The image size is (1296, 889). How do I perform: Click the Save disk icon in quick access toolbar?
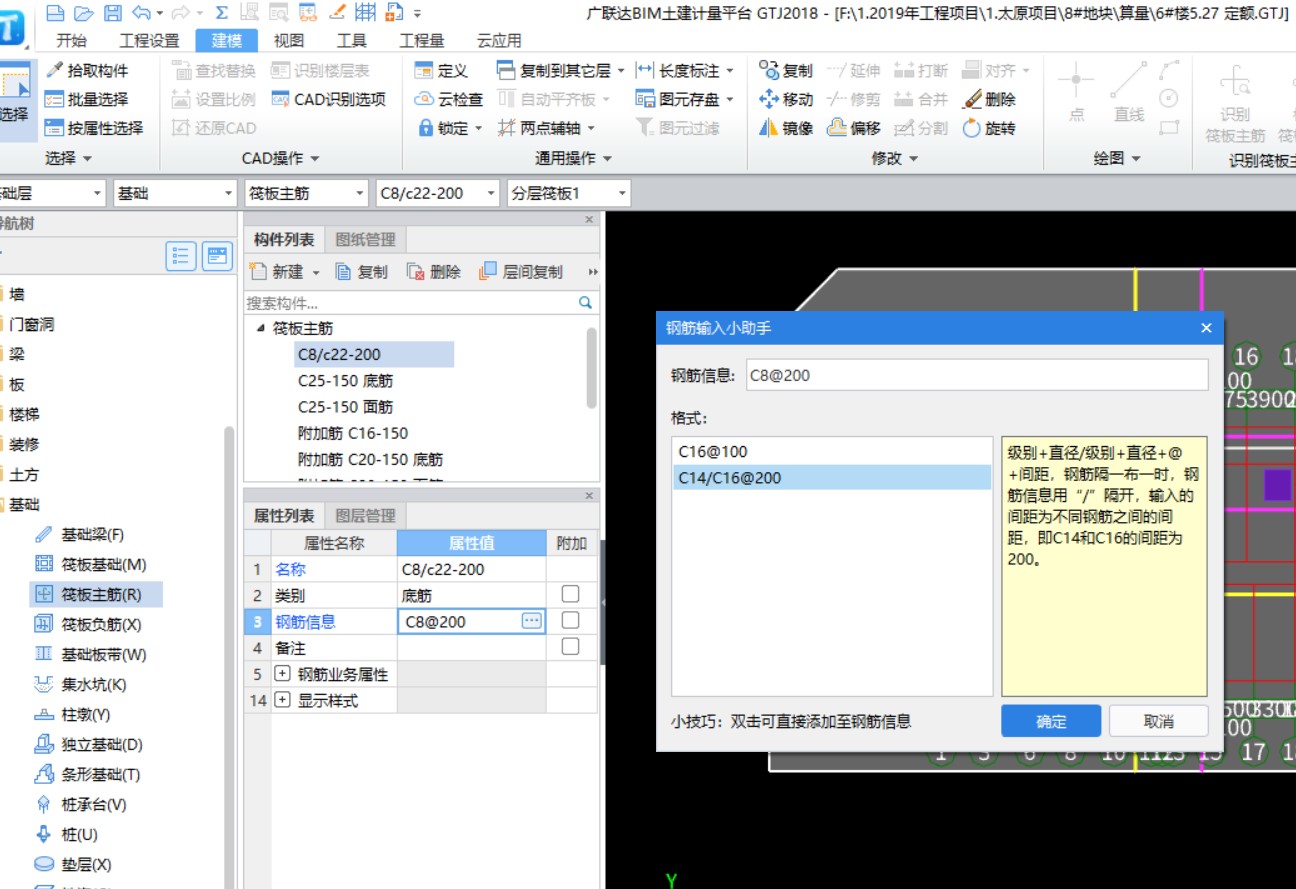point(113,13)
